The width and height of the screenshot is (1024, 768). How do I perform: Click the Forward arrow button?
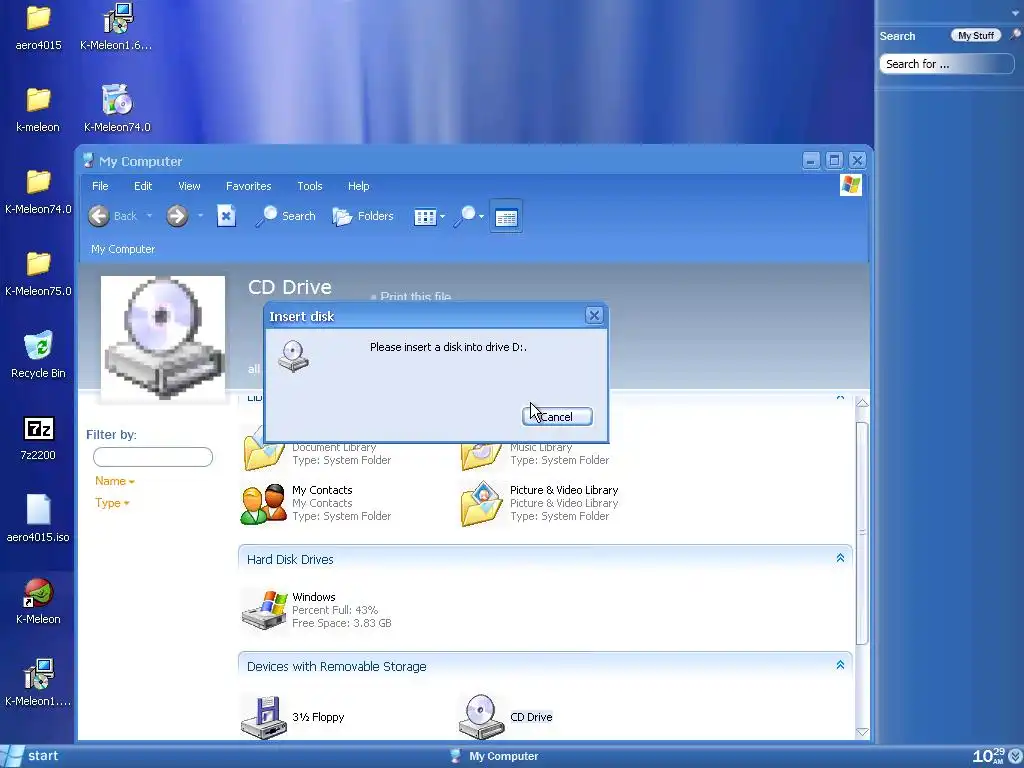[177, 216]
